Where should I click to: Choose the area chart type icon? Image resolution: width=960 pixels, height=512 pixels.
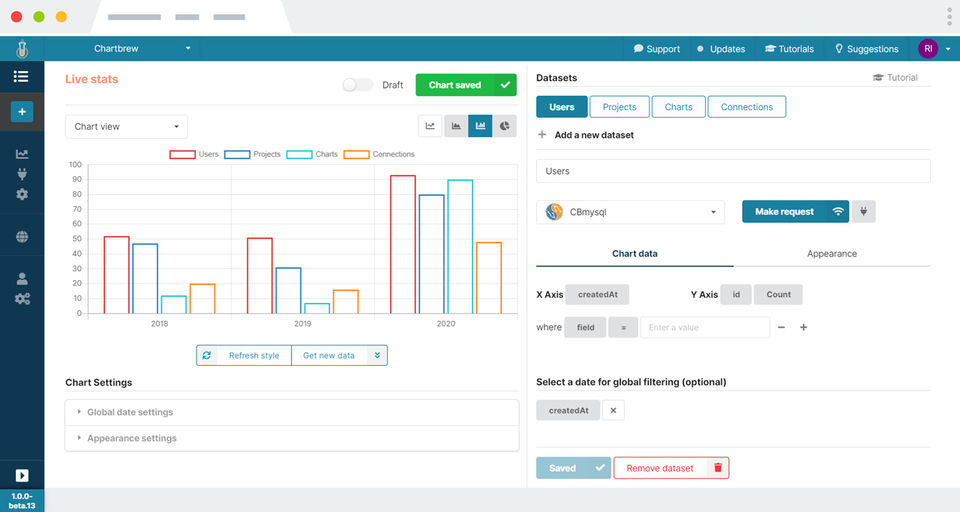456,126
